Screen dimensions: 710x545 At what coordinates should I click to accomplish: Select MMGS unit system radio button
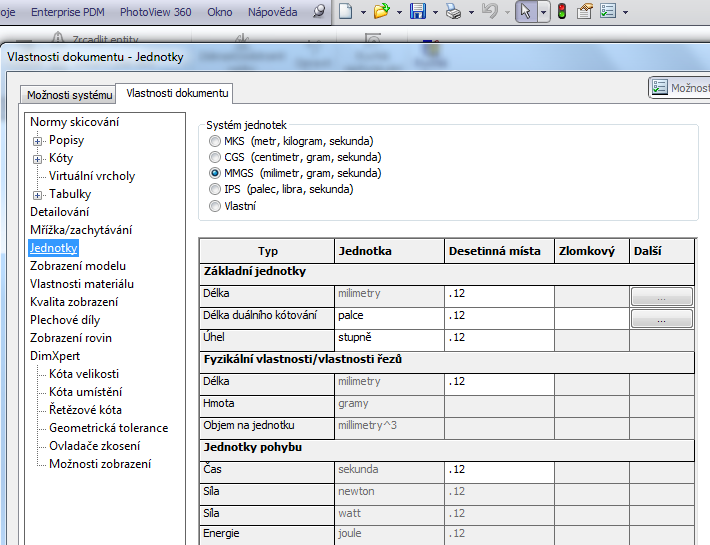coord(215,173)
